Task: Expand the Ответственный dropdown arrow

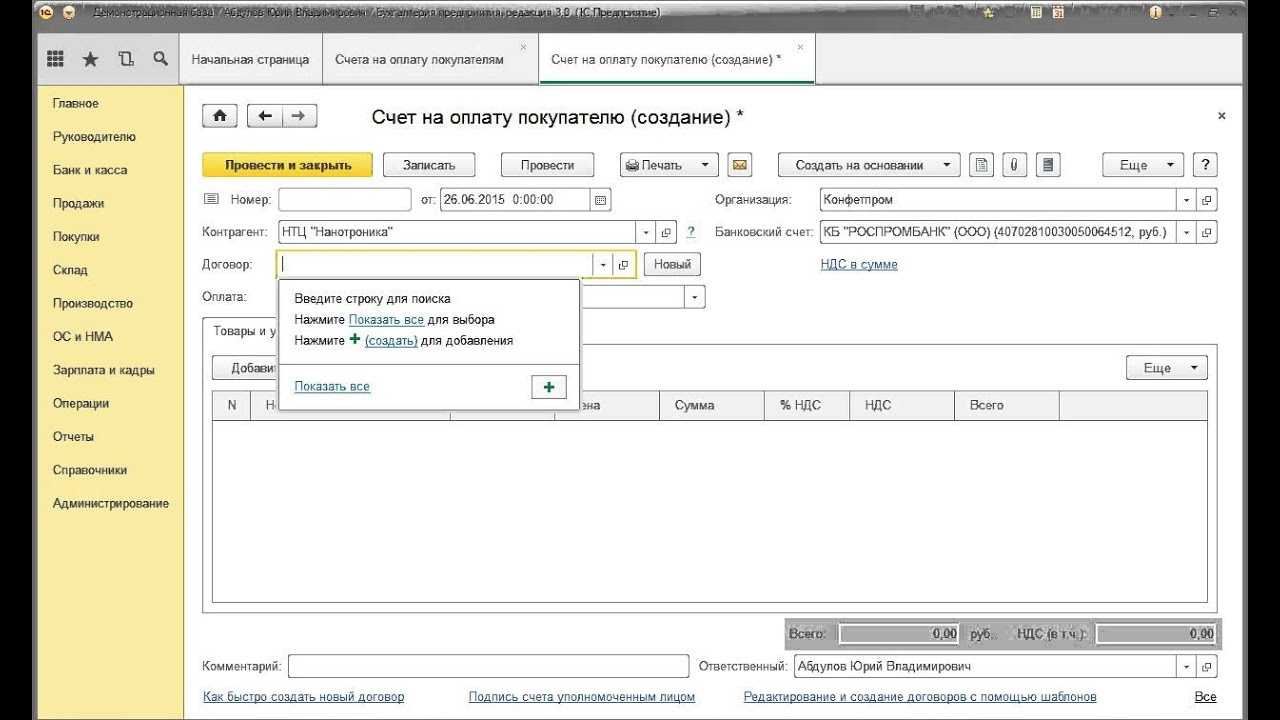Action: coord(1187,666)
